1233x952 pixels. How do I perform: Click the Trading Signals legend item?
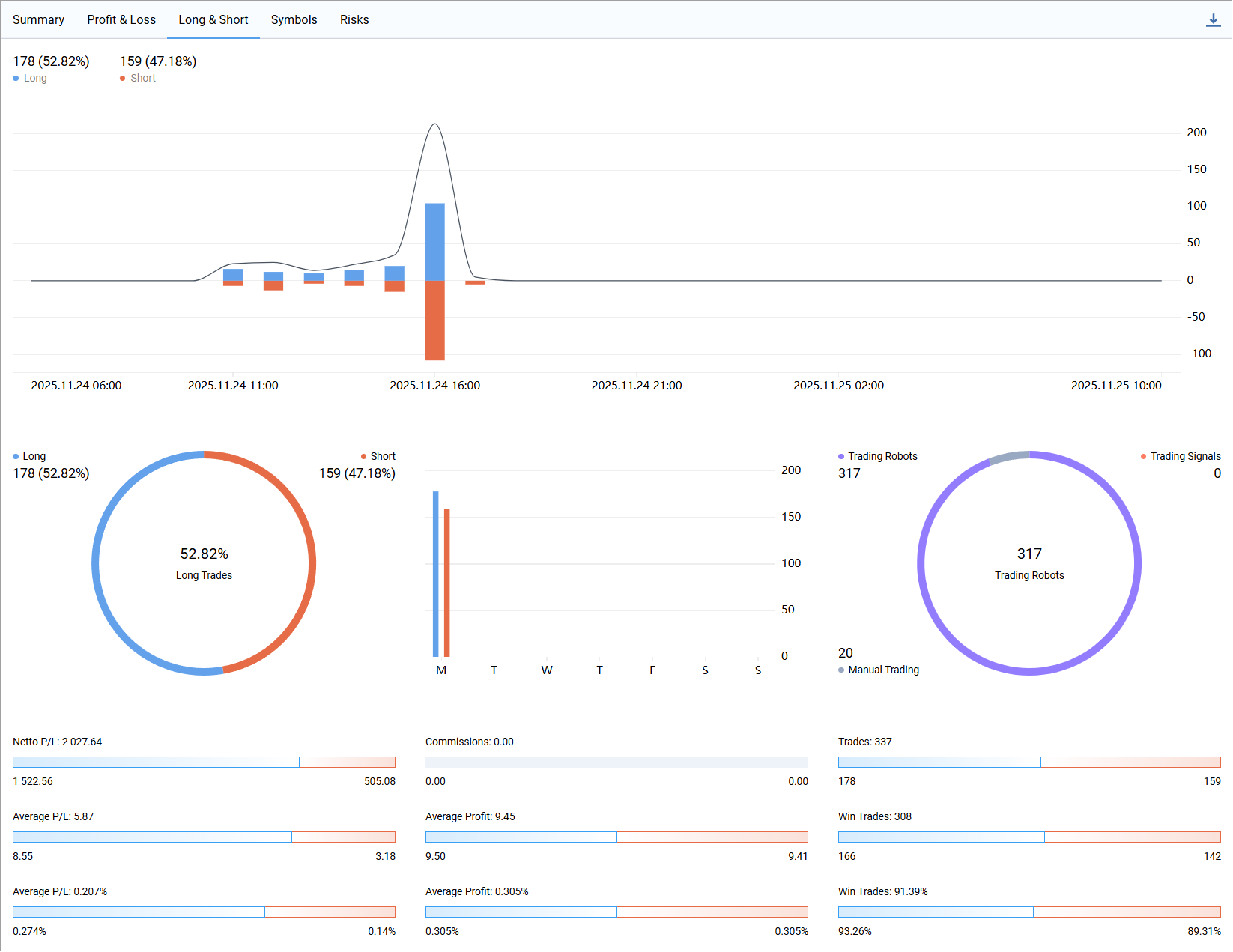pos(1184,456)
